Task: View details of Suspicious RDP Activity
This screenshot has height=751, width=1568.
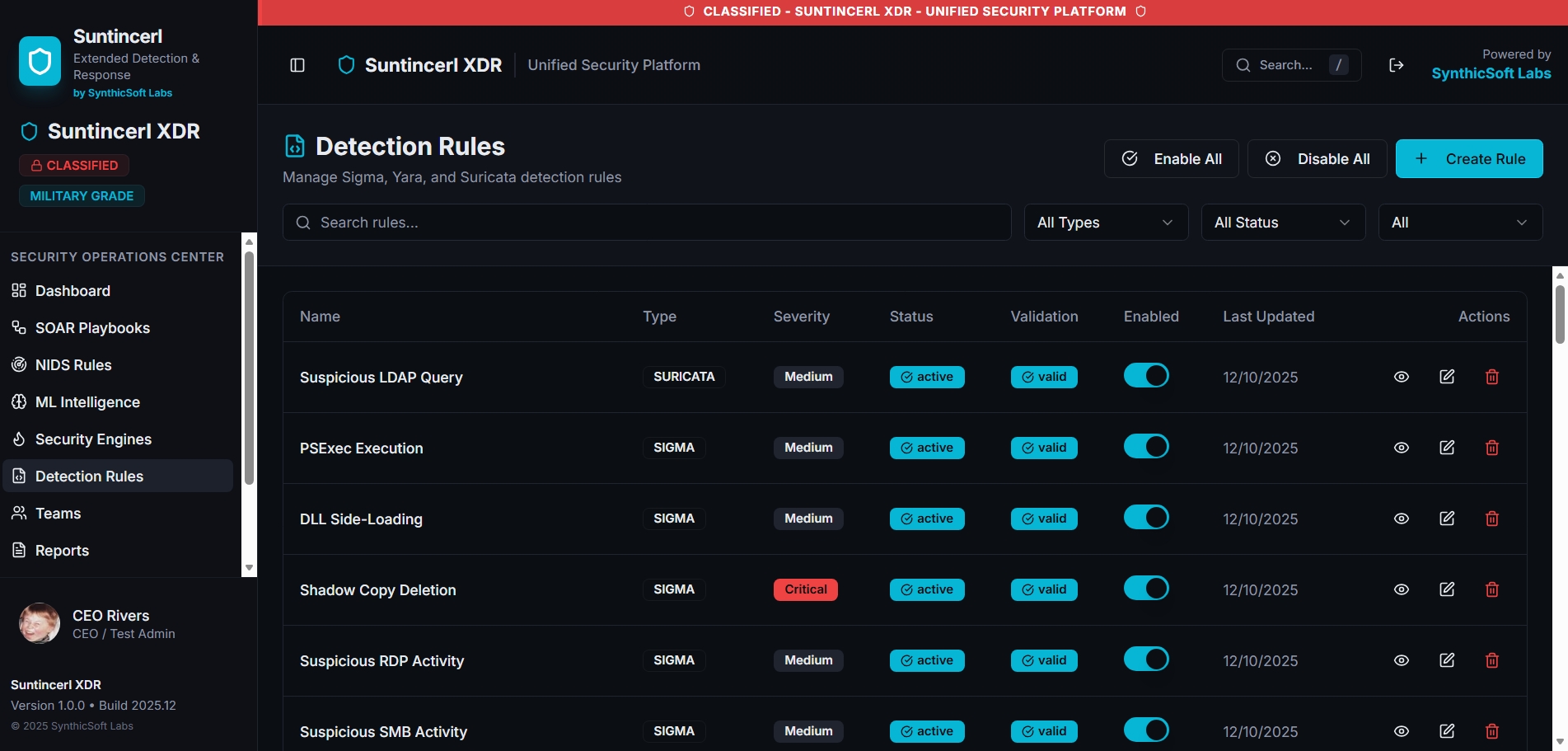Action: tap(1402, 660)
